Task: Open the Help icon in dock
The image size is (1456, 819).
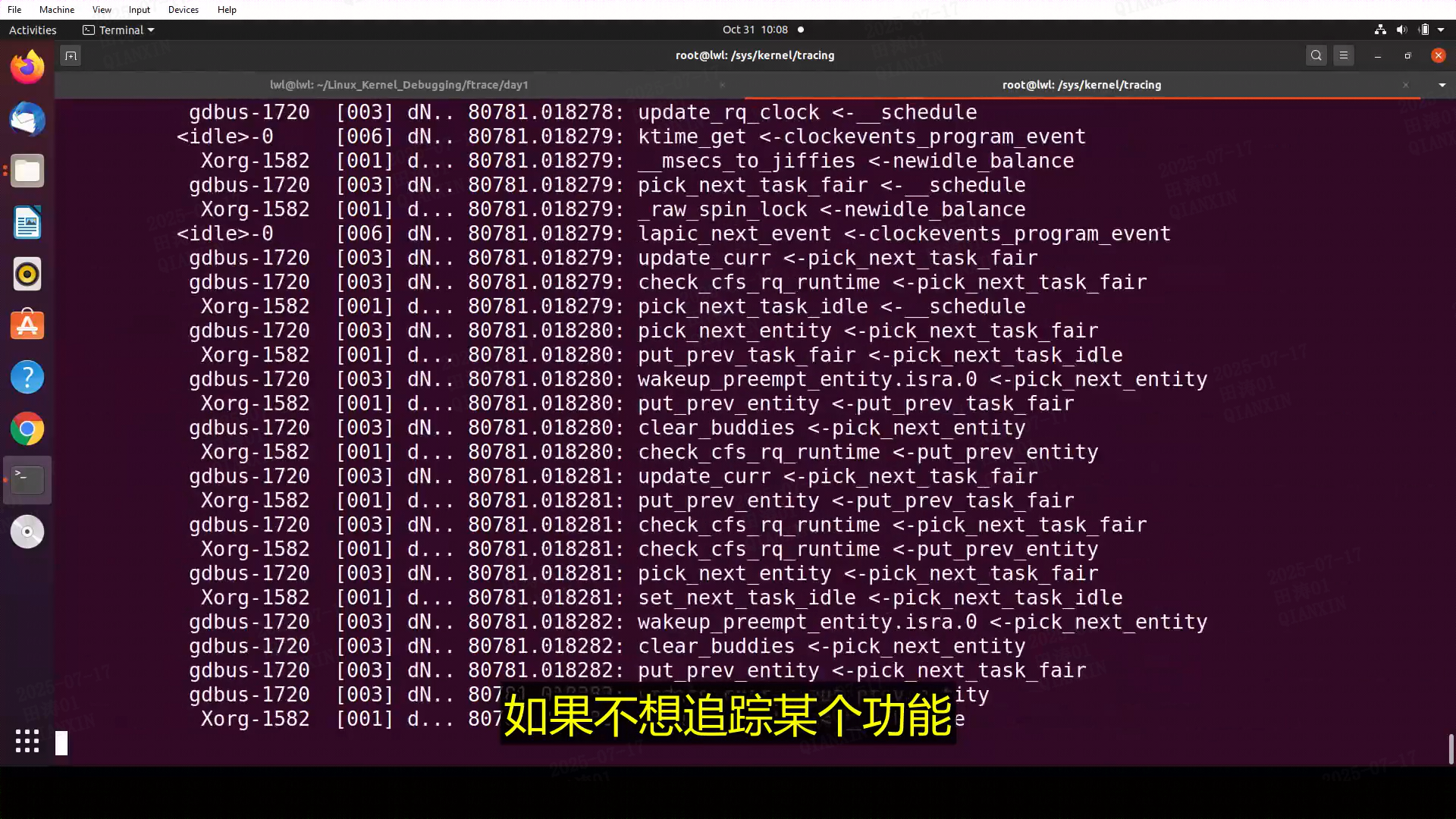Action: [27, 377]
